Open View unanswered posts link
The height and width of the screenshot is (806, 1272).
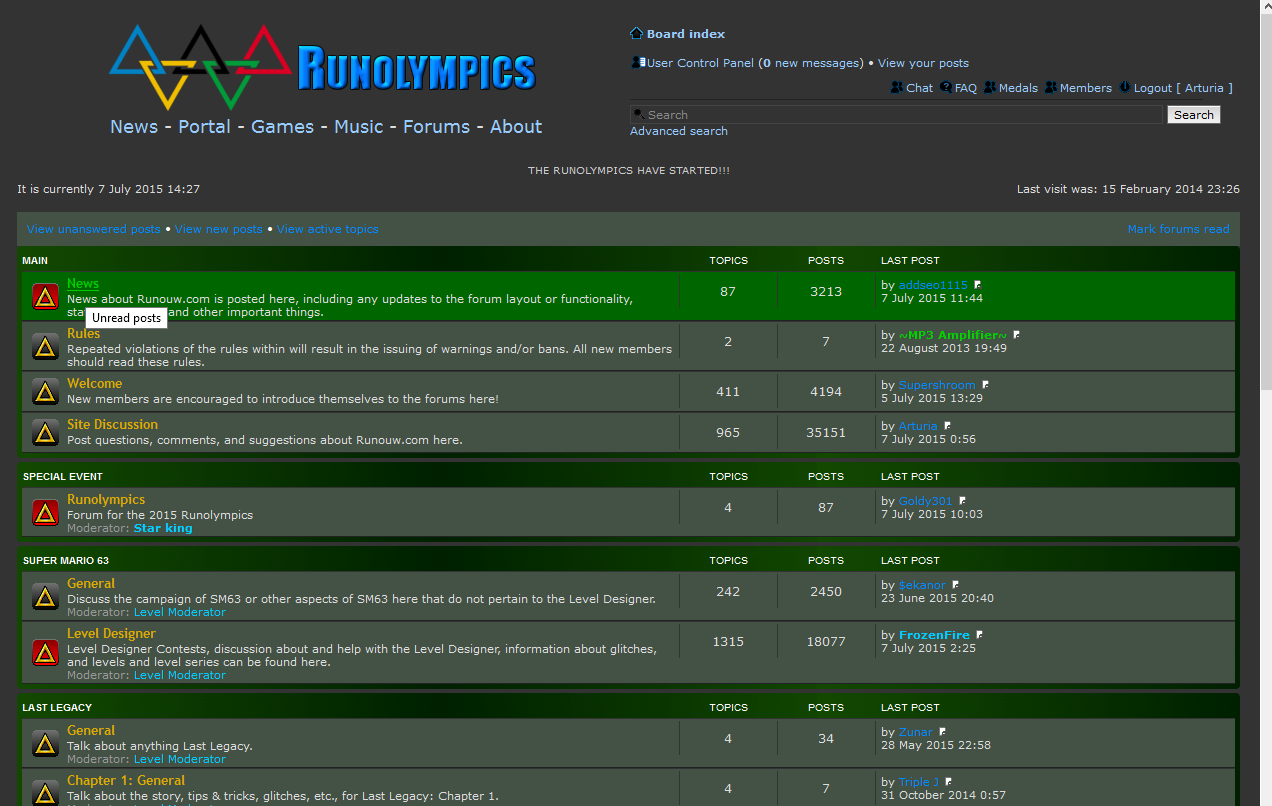pyautogui.click(x=93, y=229)
